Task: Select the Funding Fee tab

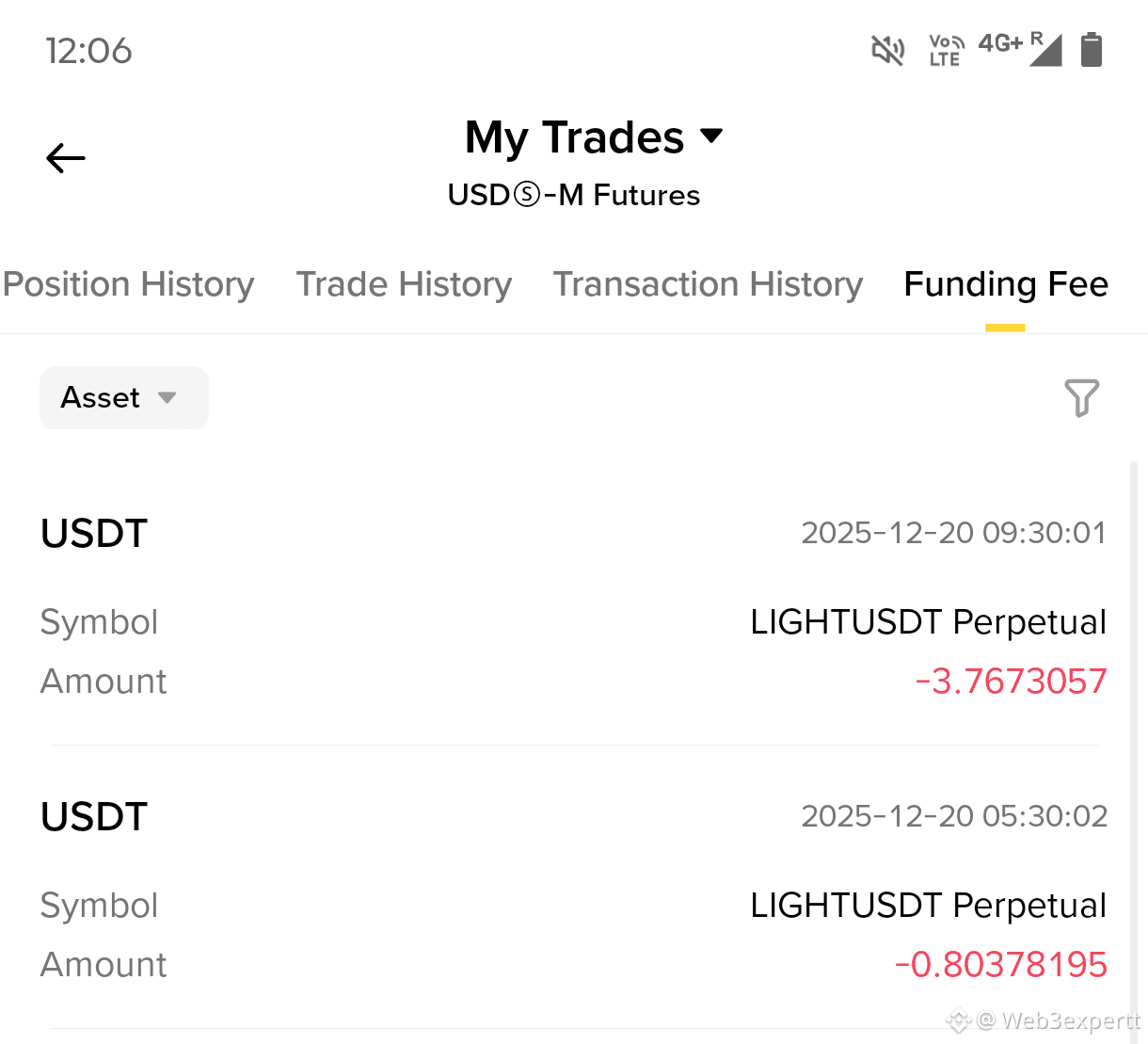Action: click(1006, 284)
